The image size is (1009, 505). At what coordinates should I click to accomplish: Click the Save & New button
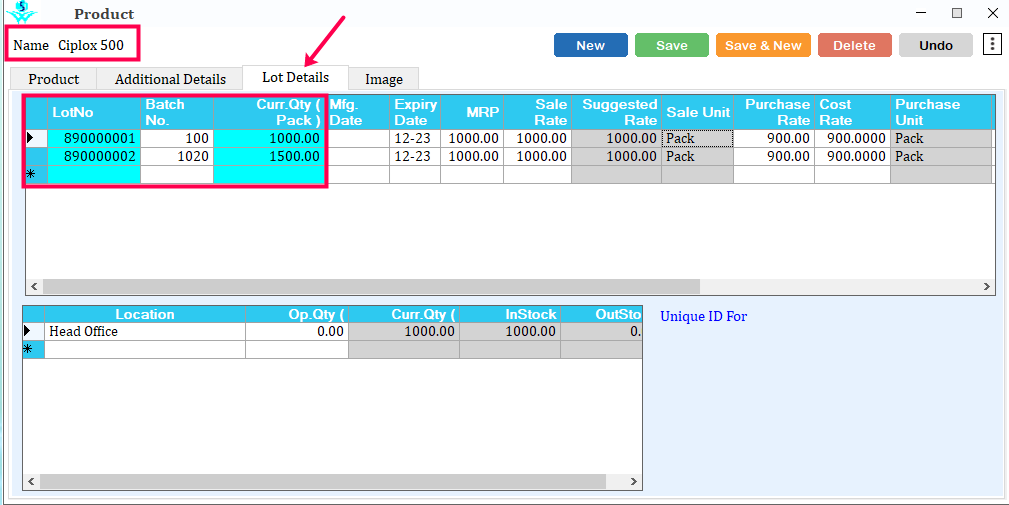(x=763, y=45)
